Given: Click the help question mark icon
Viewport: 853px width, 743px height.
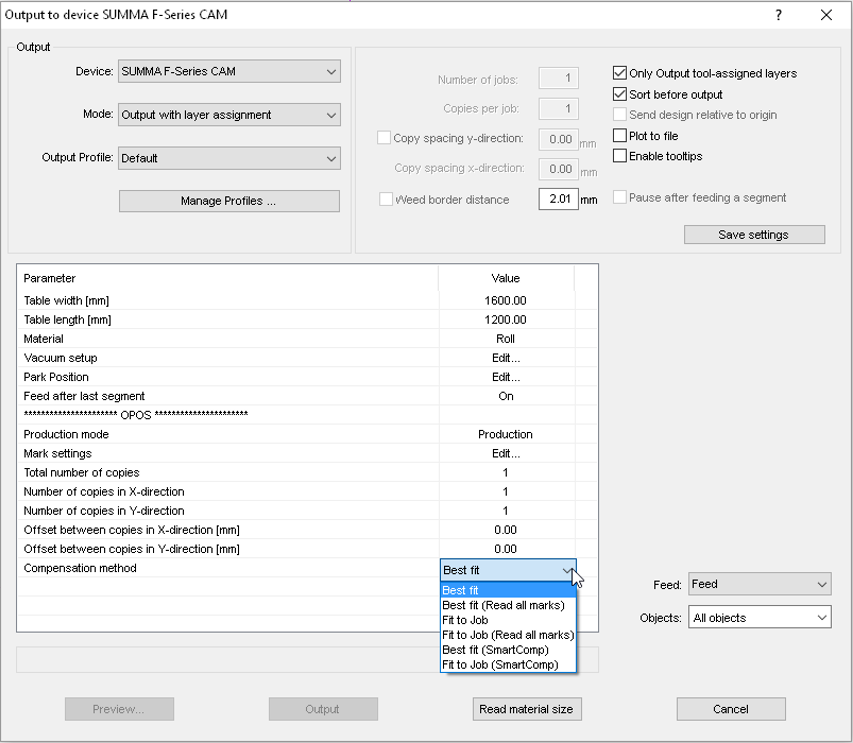Looking at the screenshot, I should pyautogui.click(x=778, y=15).
